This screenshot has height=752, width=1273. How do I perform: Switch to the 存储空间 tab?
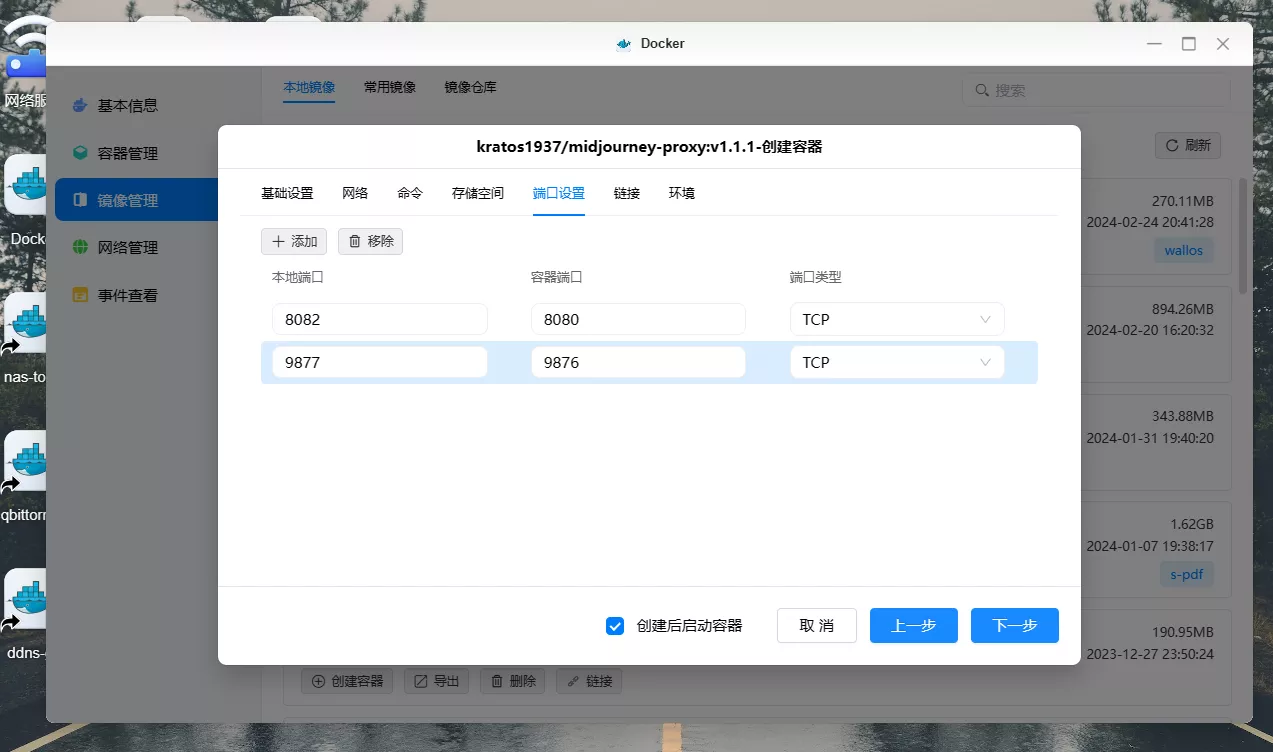(478, 193)
